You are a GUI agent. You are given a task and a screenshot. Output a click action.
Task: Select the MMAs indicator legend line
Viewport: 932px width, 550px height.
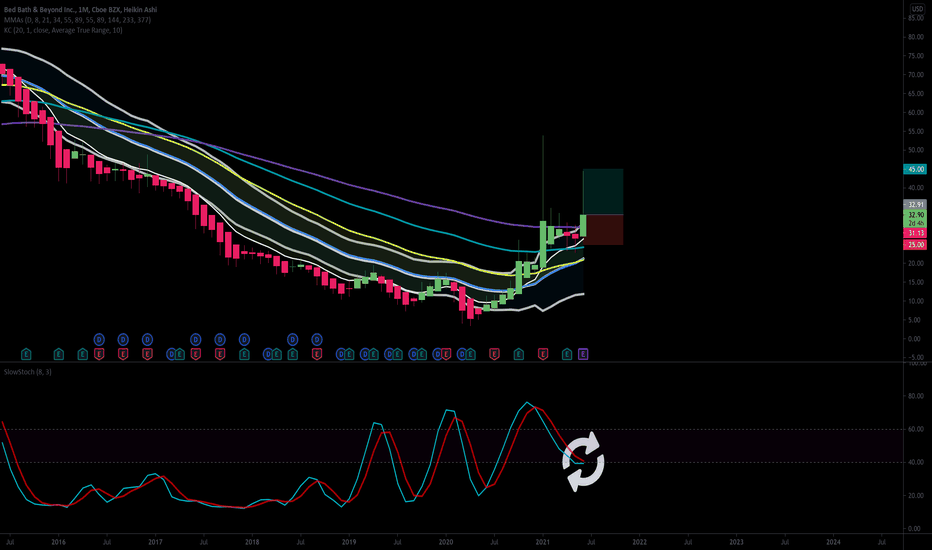coord(77,20)
